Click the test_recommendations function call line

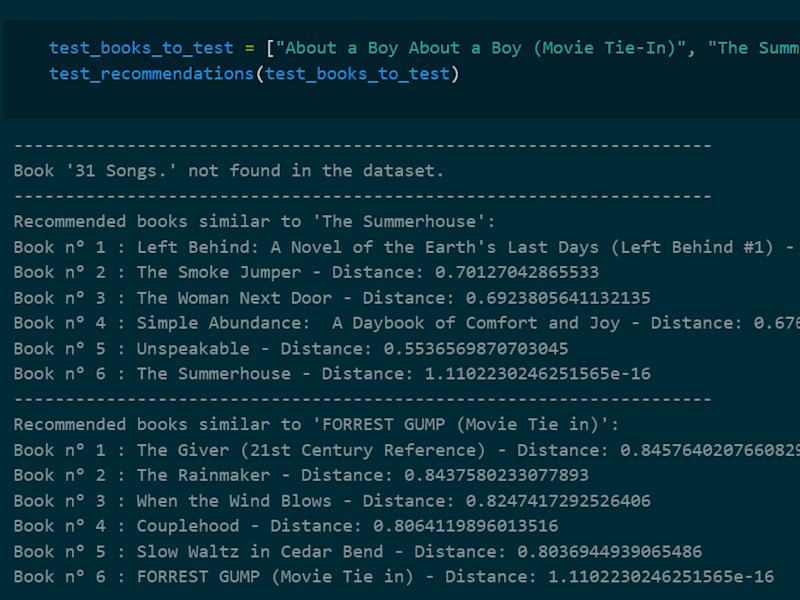(x=254, y=74)
